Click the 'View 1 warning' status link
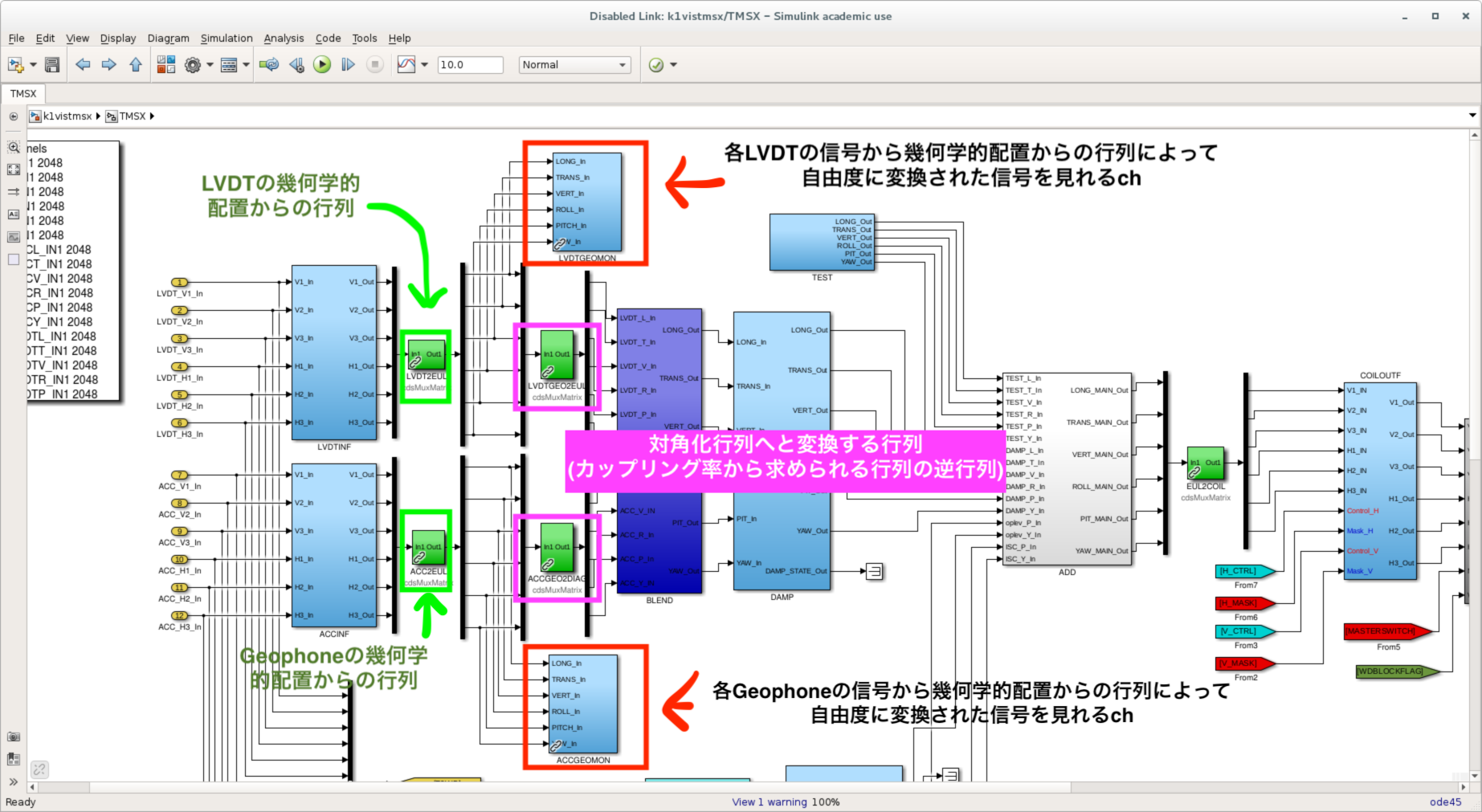The width and height of the screenshot is (1482, 812). 769,802
